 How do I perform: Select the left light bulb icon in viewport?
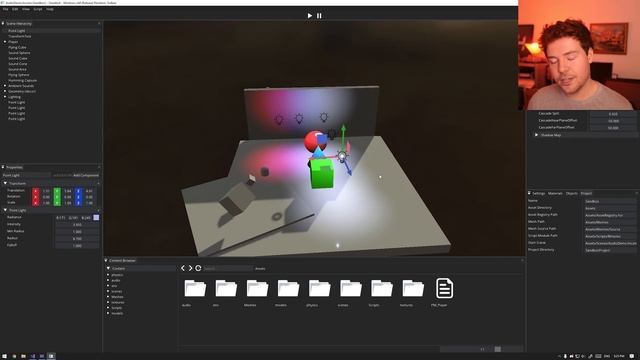click(x=279, y=120)
